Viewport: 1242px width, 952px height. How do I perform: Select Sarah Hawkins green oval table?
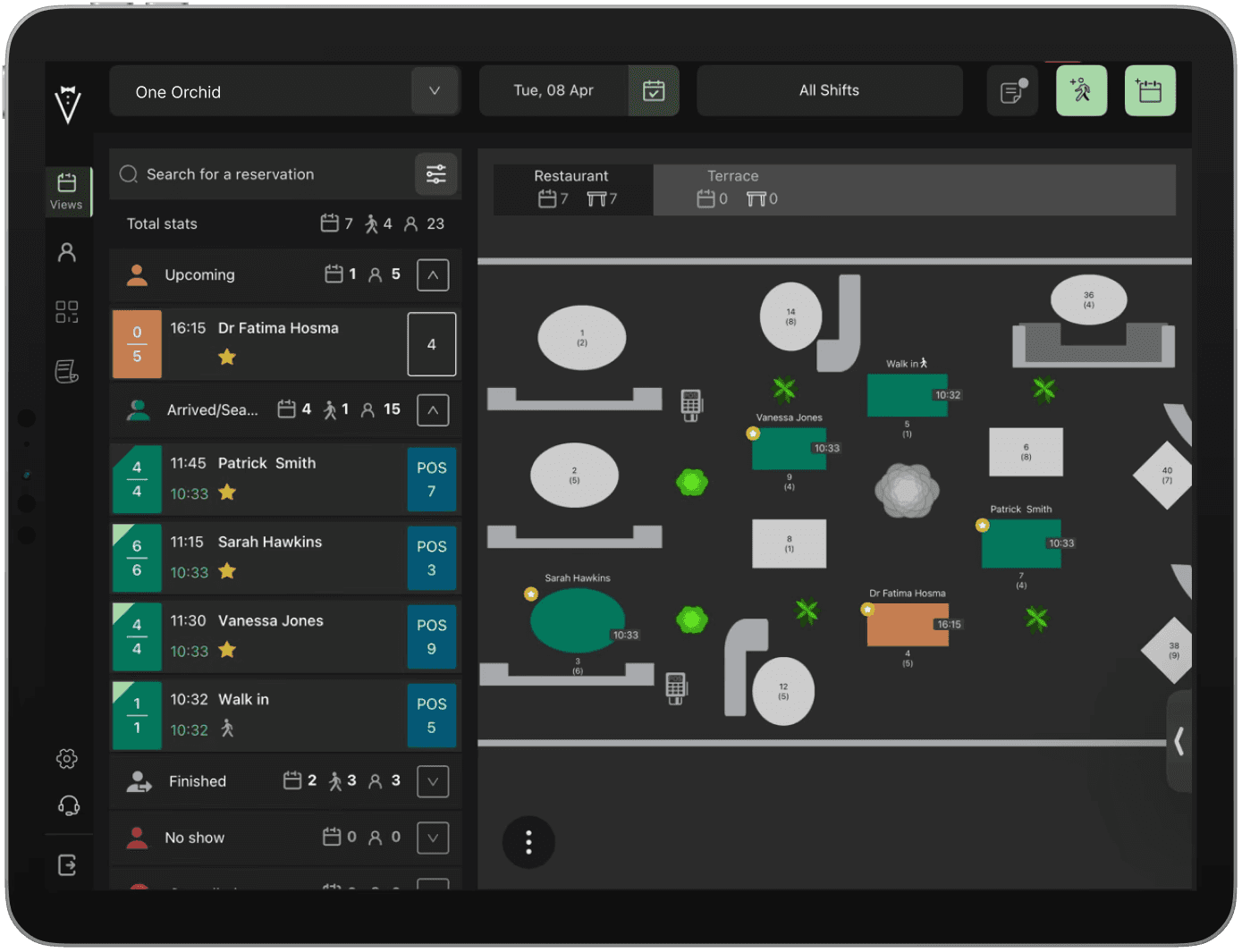577,620
